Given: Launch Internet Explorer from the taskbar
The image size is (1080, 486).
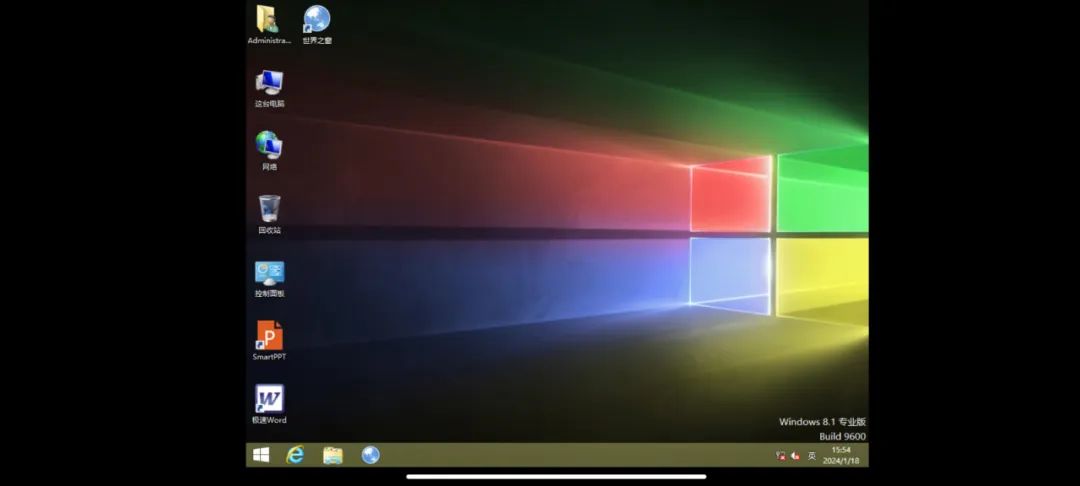Looking at the screenshot, I should point(295,455).
